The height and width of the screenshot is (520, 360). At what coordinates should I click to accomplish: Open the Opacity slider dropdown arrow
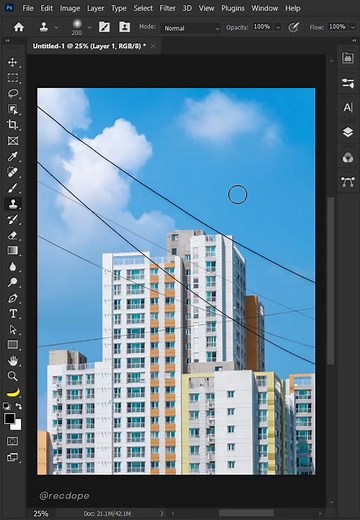(x=278, y=27)
